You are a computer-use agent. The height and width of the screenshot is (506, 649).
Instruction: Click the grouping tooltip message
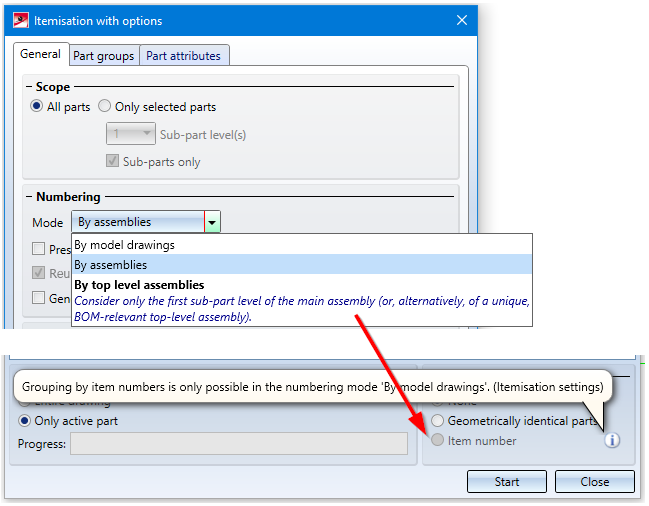[312, 387]
